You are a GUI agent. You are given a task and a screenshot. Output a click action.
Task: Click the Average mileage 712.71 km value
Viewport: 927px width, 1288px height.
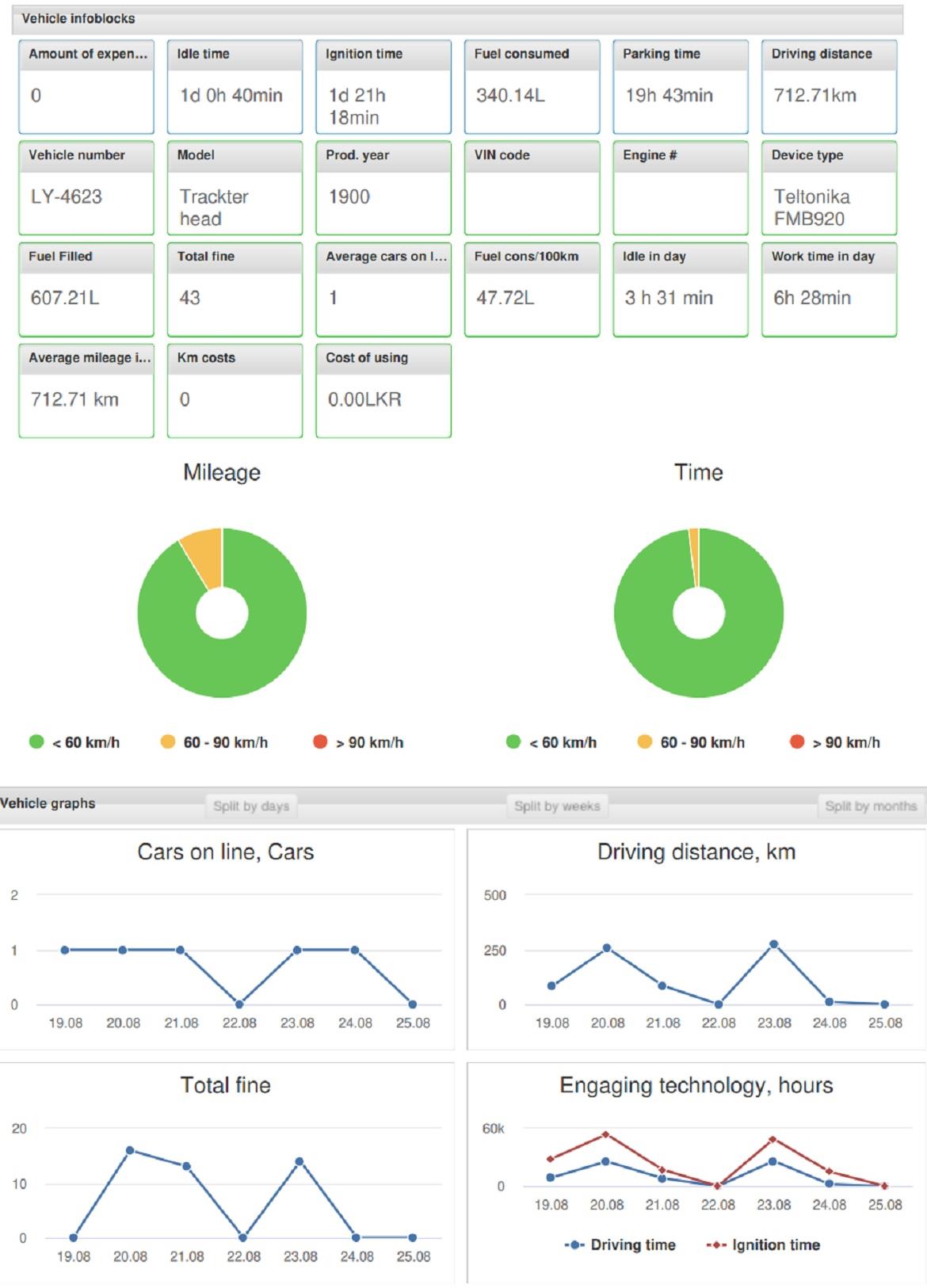(x=74, y=399)
